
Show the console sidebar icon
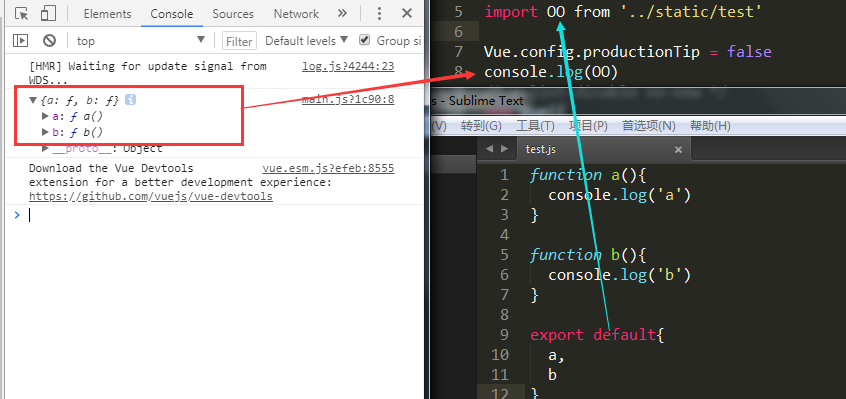[21, 40]
